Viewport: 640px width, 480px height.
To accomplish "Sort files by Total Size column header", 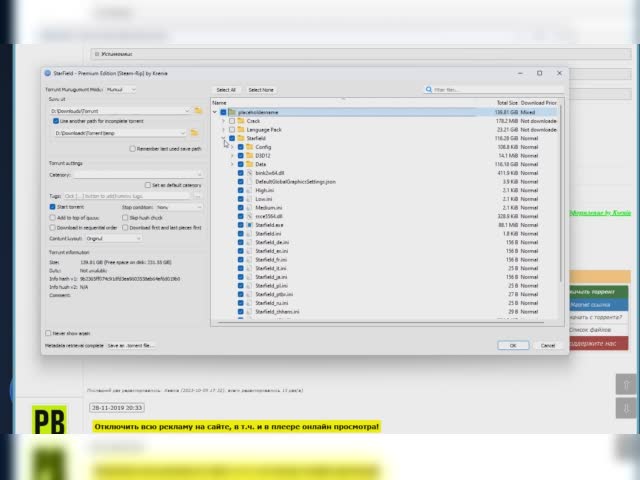I will pos(507,103).
